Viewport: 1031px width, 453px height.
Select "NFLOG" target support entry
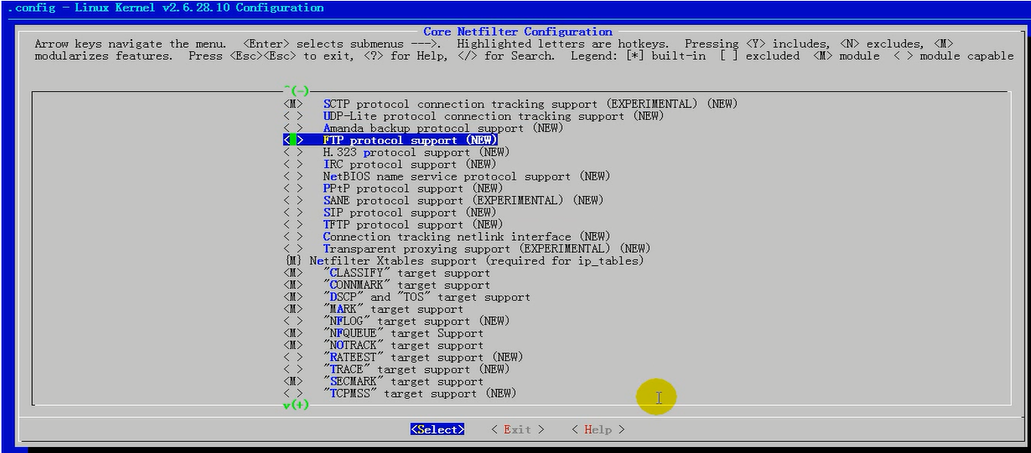pos(416,322)
